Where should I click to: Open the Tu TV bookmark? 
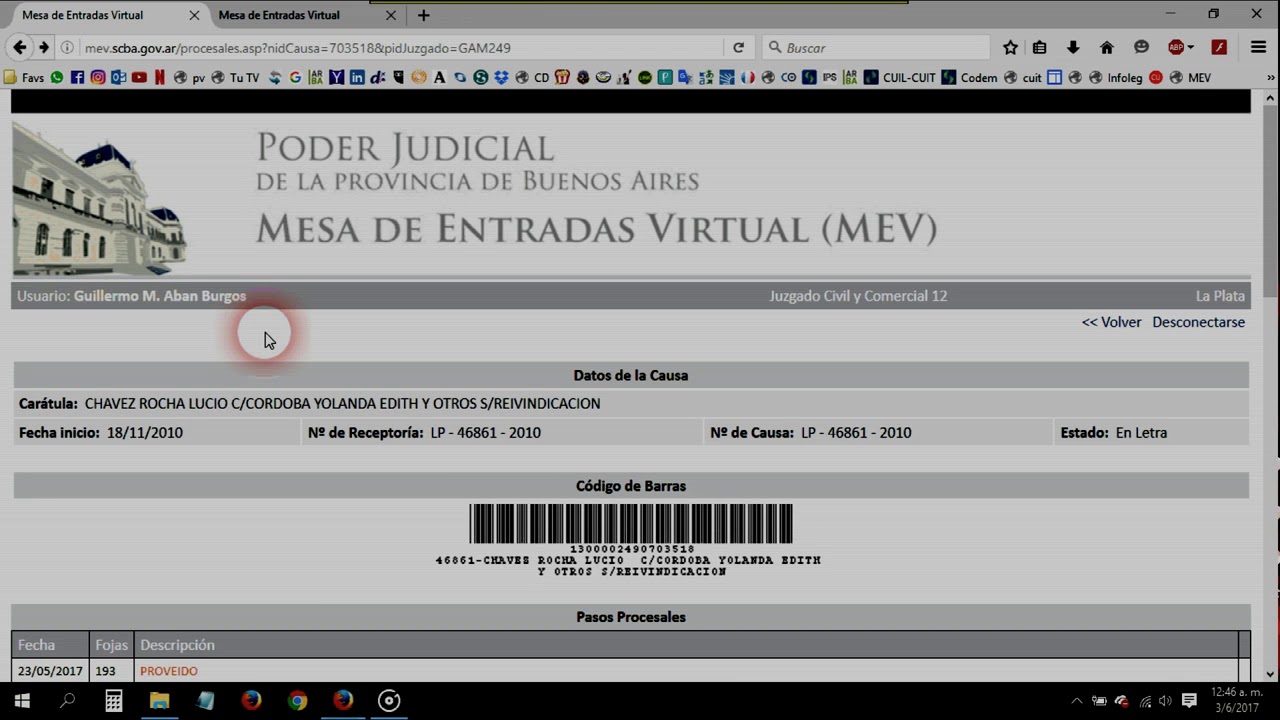pos(236,77)
